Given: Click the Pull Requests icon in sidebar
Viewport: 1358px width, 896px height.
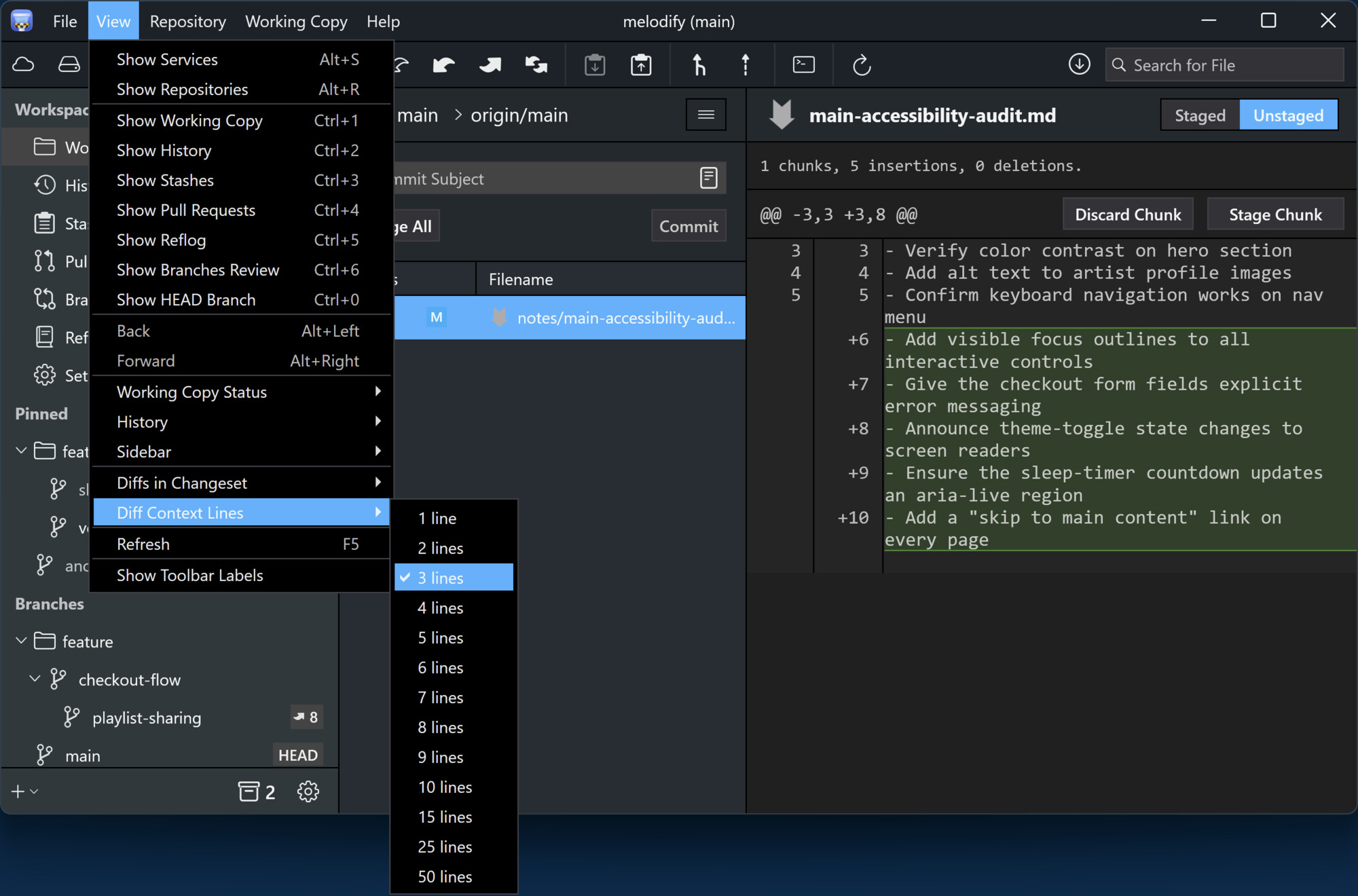Looking at the screenshot, I should pyautogui.click(x=45, y=261).
